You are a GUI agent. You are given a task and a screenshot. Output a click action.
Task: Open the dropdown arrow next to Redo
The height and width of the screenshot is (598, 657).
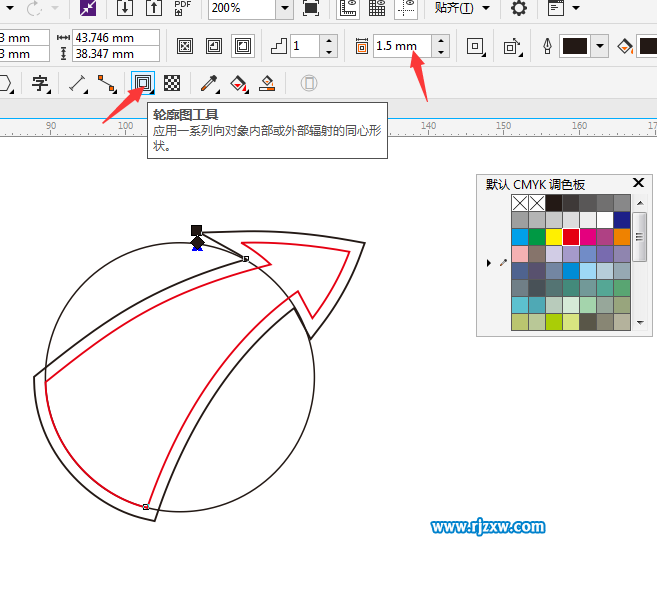55,8
